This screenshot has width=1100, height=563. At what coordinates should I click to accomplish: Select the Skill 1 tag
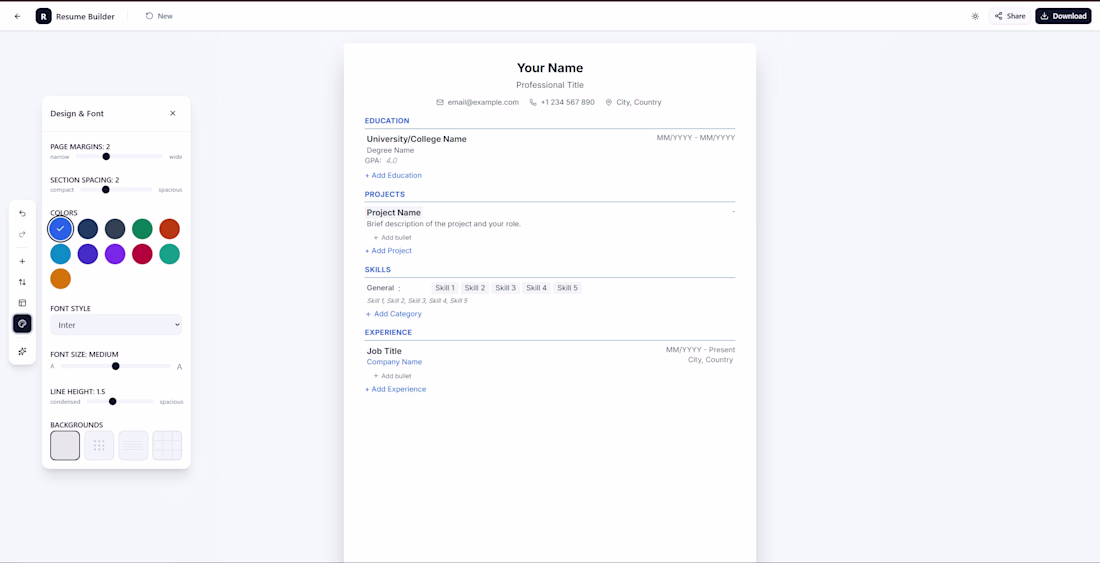[445, 287]
